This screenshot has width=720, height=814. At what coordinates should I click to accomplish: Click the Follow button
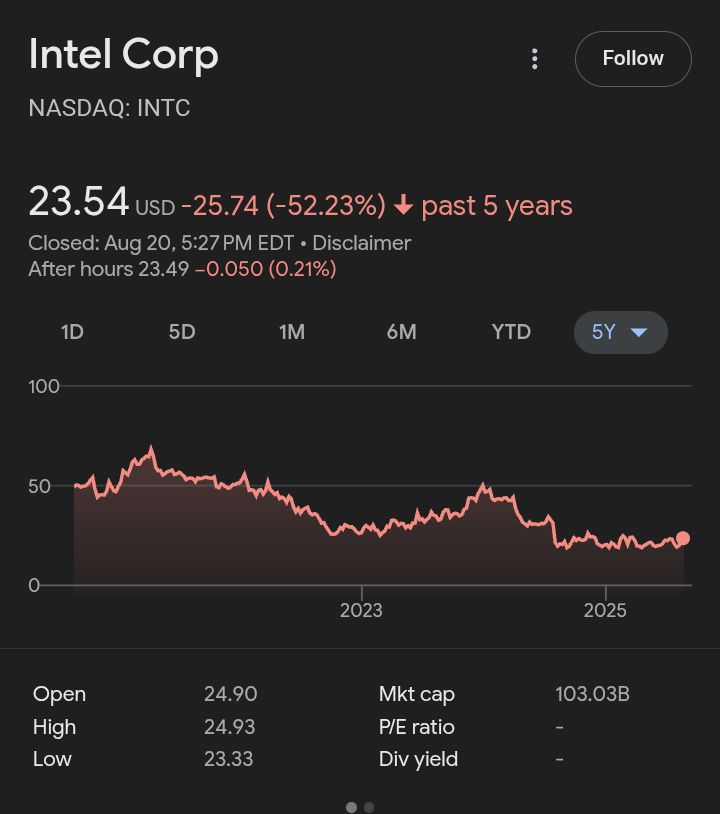pos(633,59)
